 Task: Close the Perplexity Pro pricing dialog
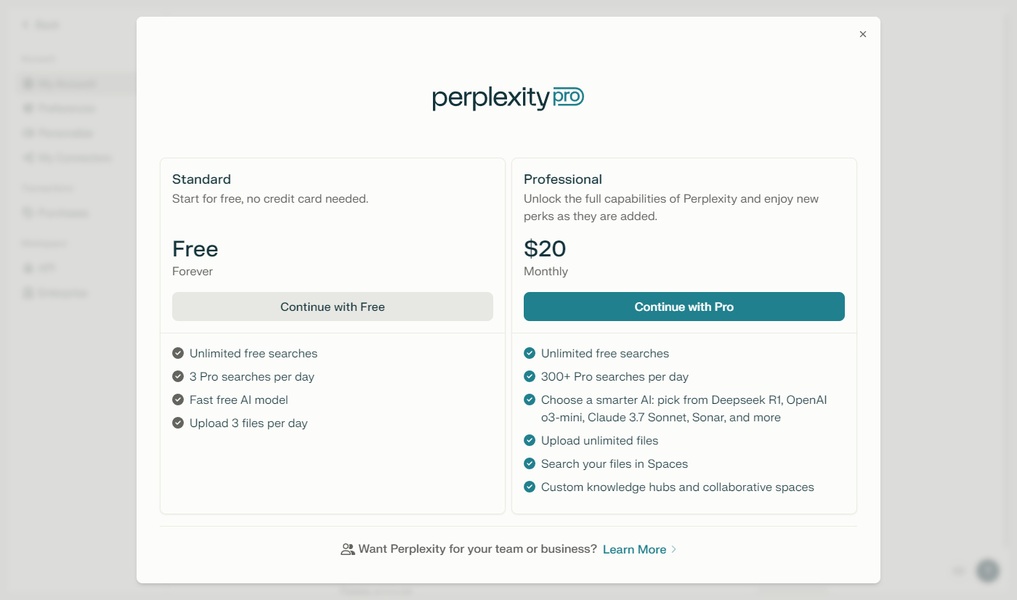click(863, 34)
